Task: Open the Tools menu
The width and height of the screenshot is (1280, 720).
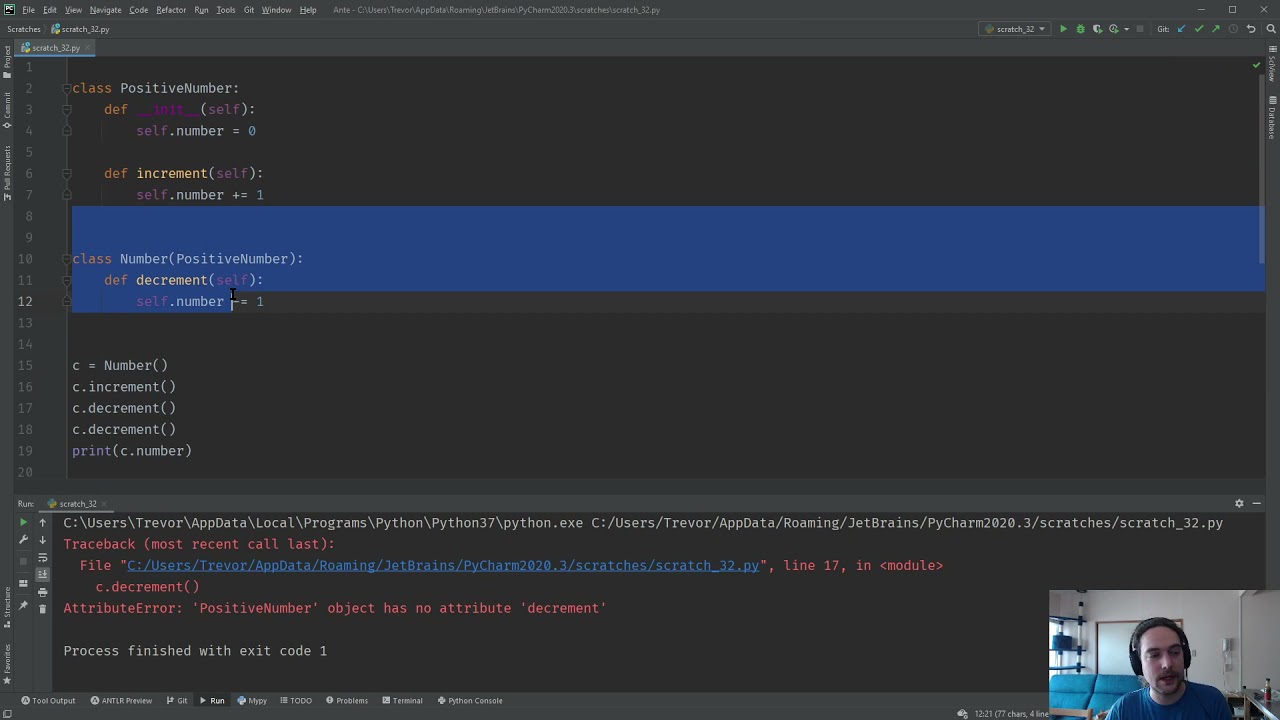Action: tap(226, 10)
